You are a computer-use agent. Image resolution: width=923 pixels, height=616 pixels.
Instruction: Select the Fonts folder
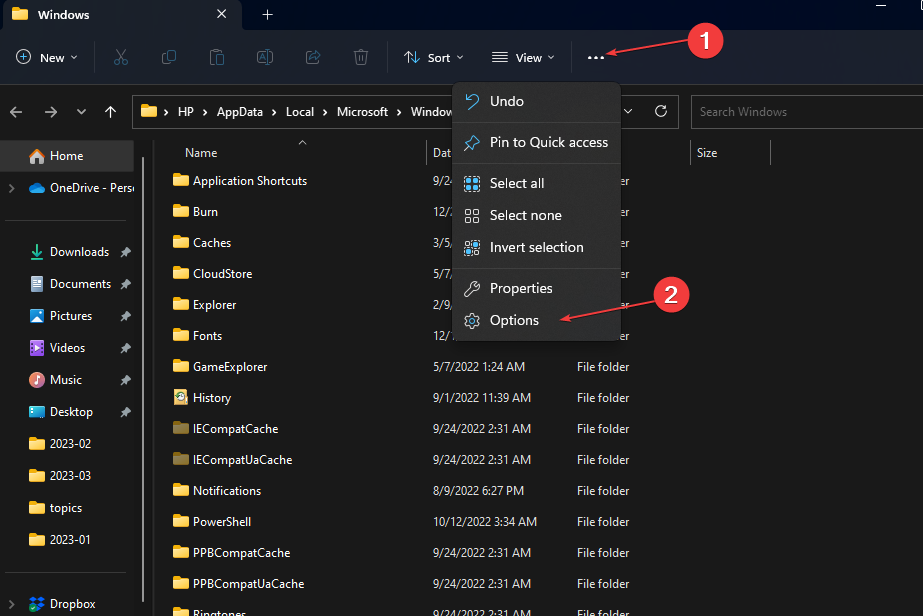pyautogui.click(x=207, y=336)
